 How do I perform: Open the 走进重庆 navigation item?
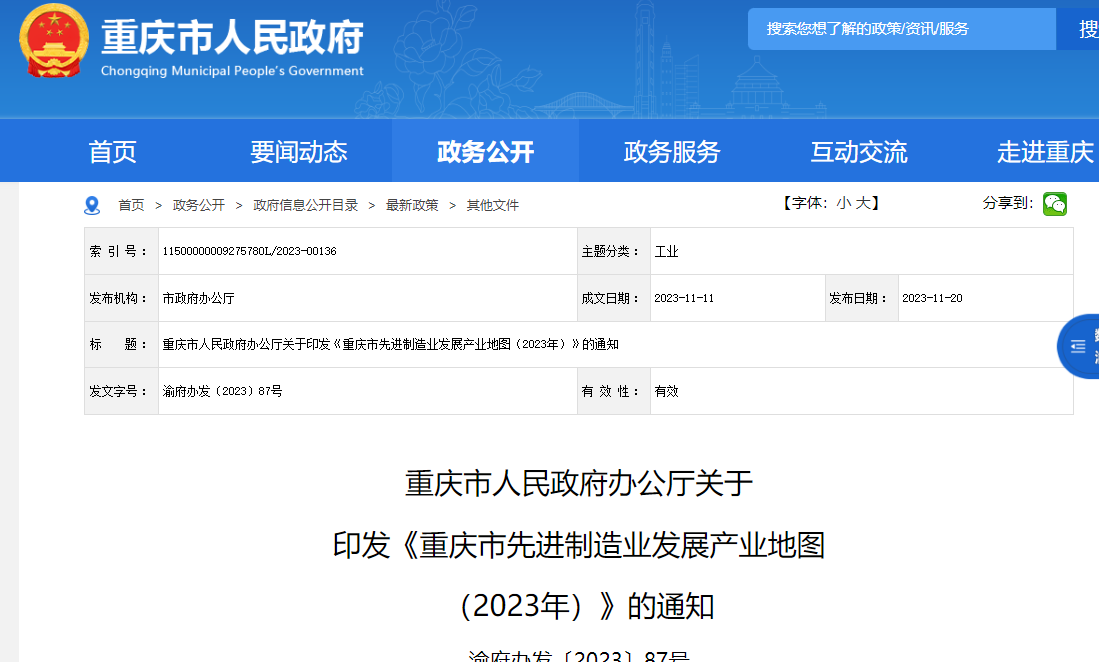pos(1044,151)
